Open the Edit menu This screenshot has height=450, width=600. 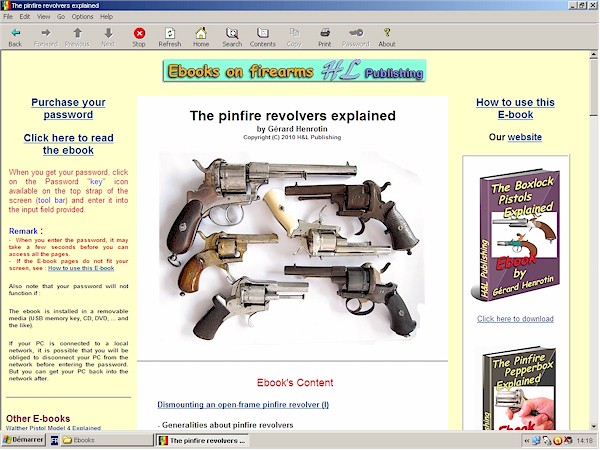click(25, 16)
